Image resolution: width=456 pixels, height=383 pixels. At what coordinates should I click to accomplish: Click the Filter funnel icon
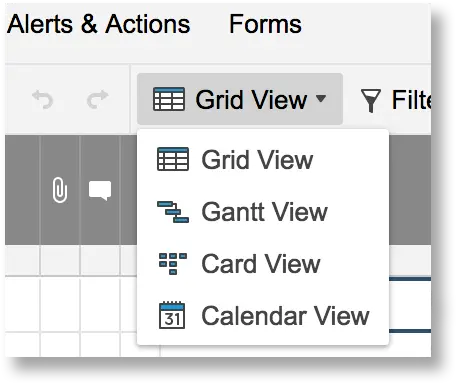tap(371, 101)
